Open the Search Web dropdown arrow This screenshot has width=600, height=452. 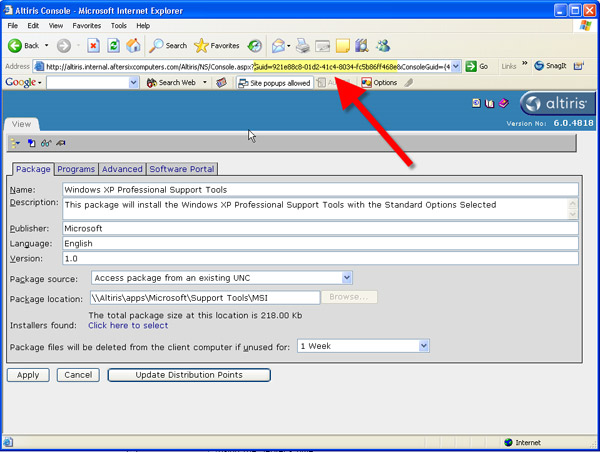coord(205,82)
